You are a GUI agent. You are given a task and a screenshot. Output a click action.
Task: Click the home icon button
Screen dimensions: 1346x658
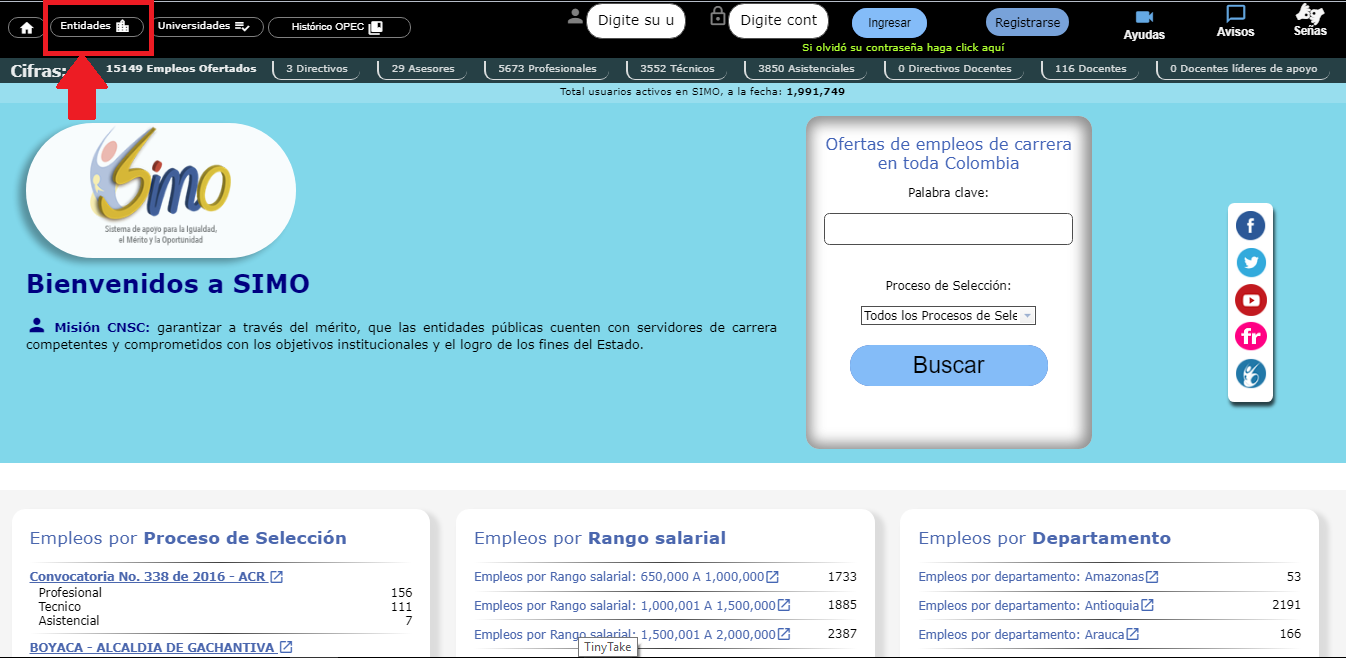click(x=26, y=28)
